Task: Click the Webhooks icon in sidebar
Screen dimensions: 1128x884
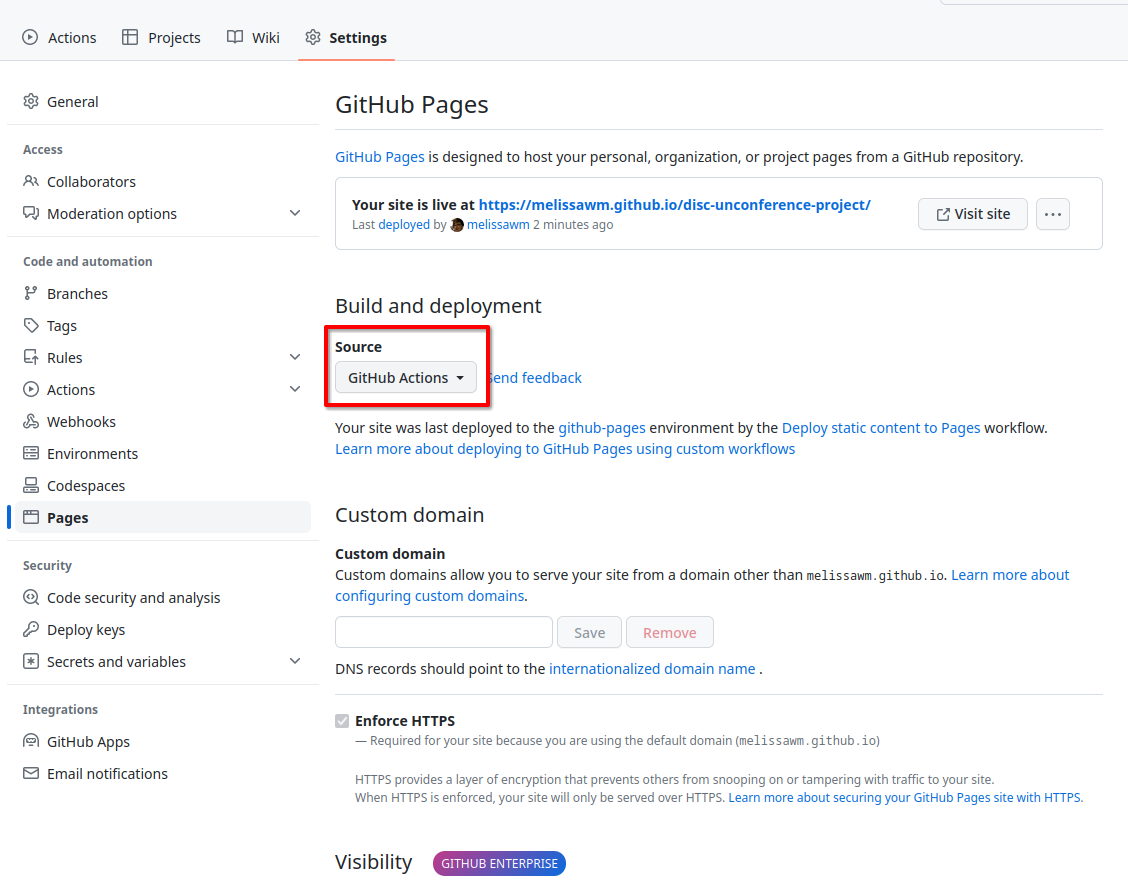Action: point(31,422)
